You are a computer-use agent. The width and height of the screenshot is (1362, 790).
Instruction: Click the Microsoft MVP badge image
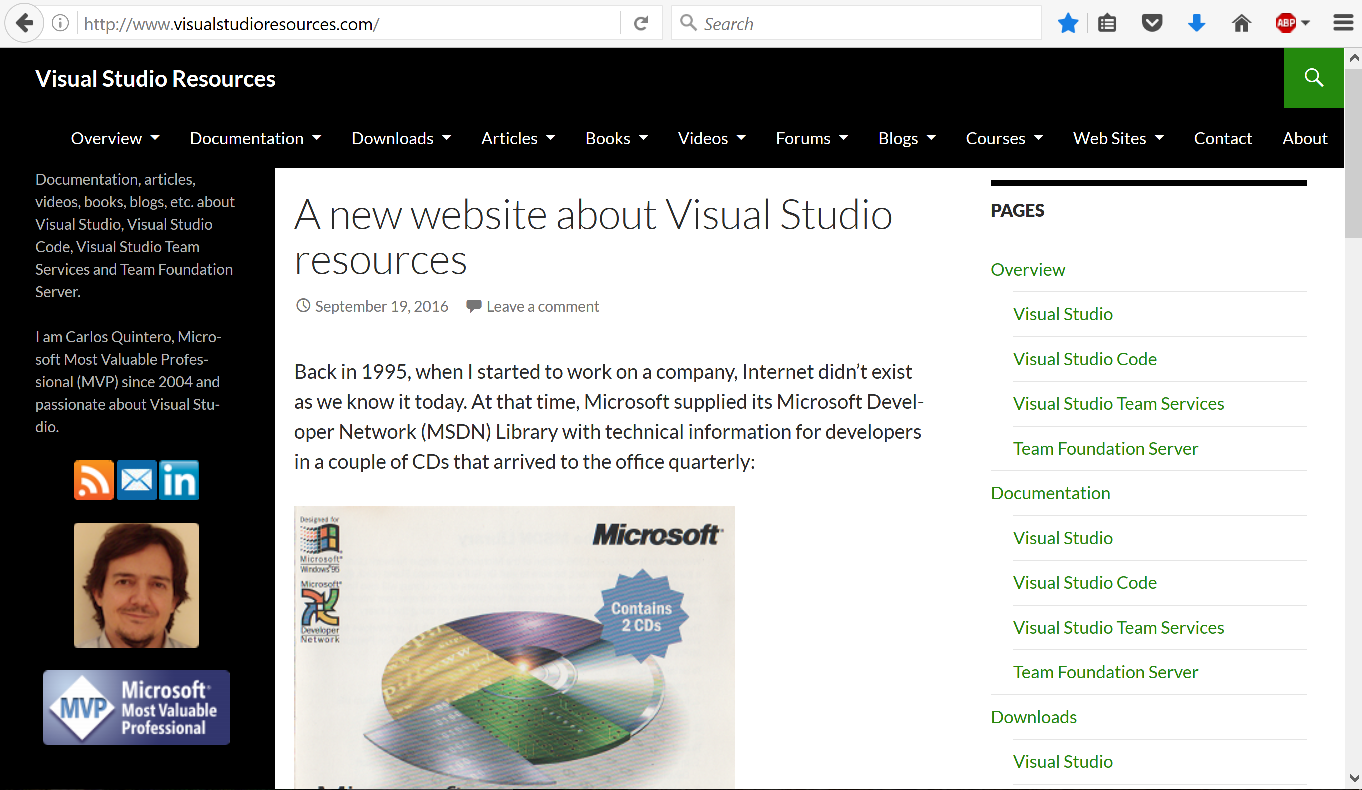[136, 708]
